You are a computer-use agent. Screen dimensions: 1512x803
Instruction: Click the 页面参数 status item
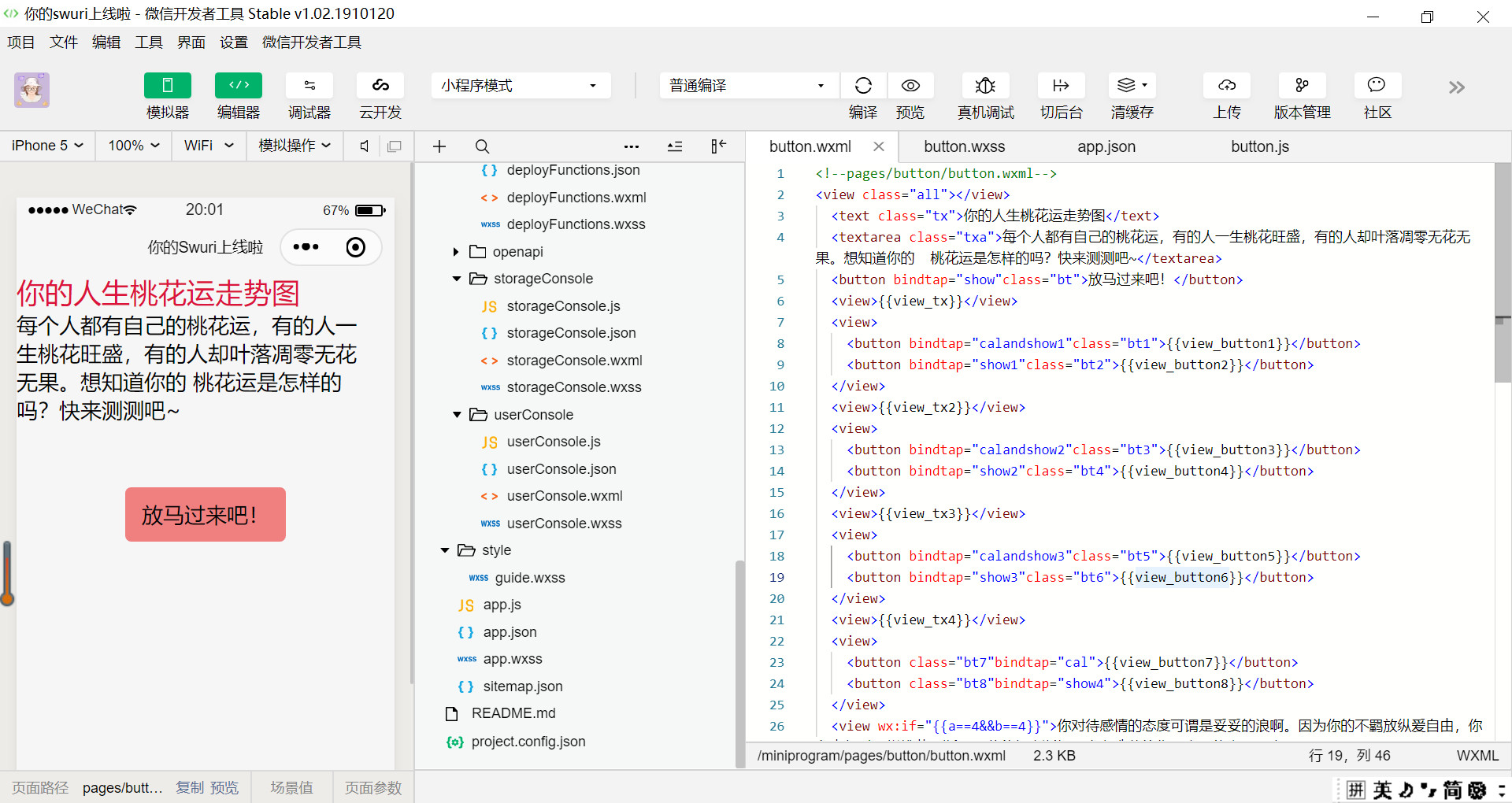373,788
